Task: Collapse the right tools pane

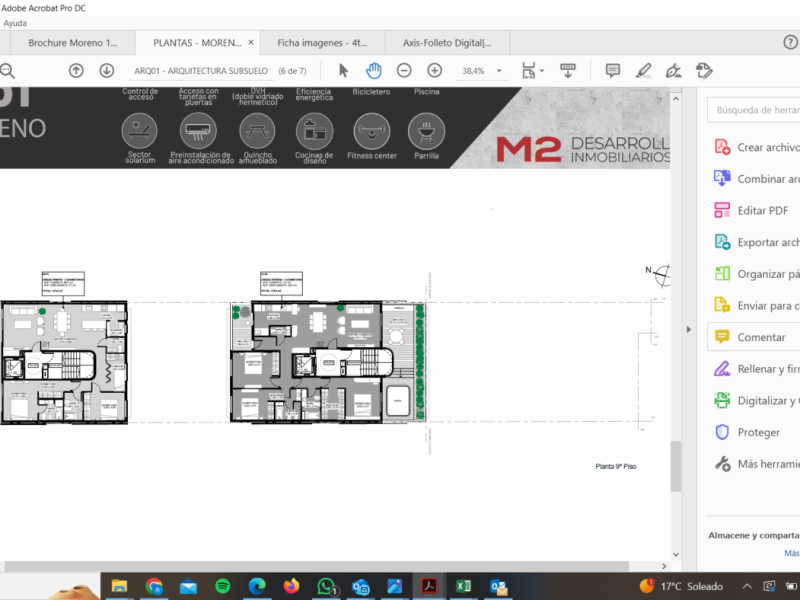Action: (x=687, y=329)
